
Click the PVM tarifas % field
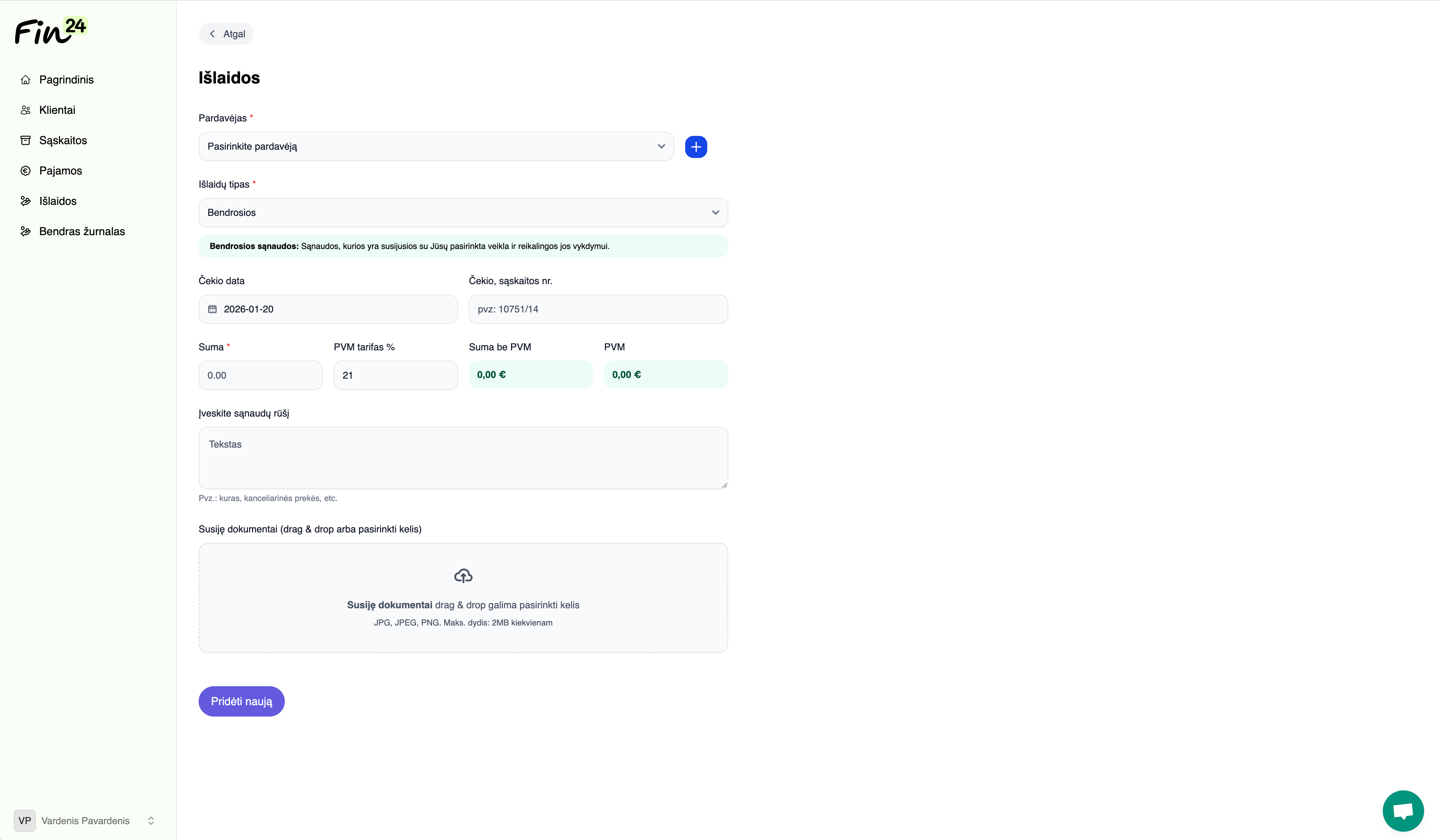(396, 376)
